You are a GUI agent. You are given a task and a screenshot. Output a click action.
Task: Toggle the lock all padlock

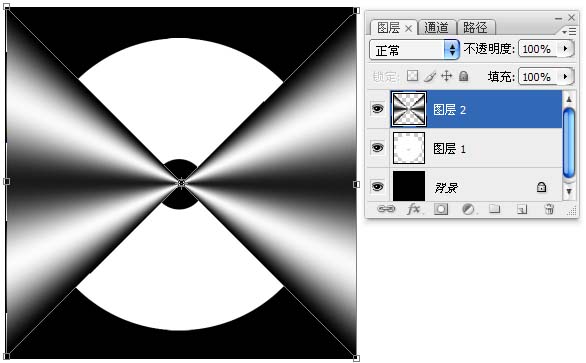463,76
